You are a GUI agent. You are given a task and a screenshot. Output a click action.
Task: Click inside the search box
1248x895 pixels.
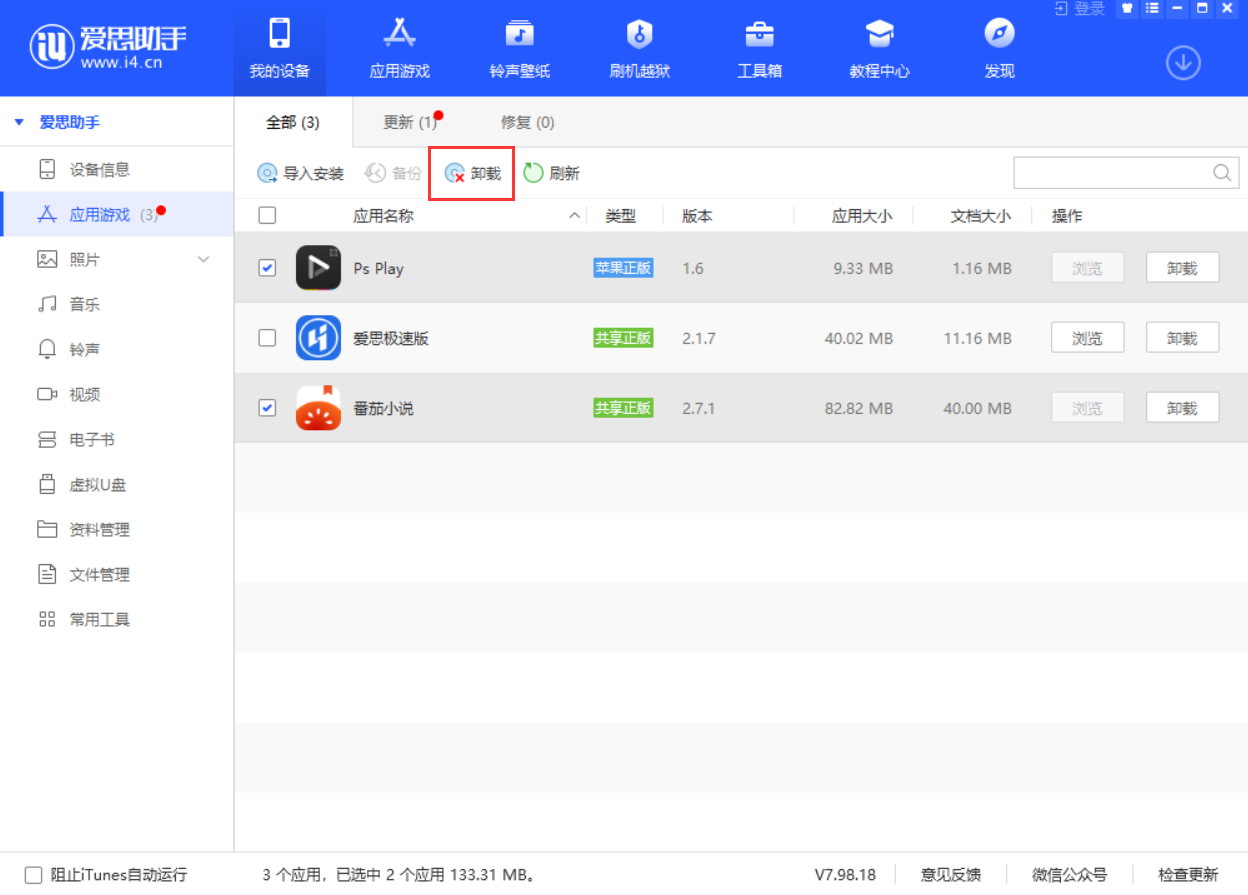(1110, 172)
